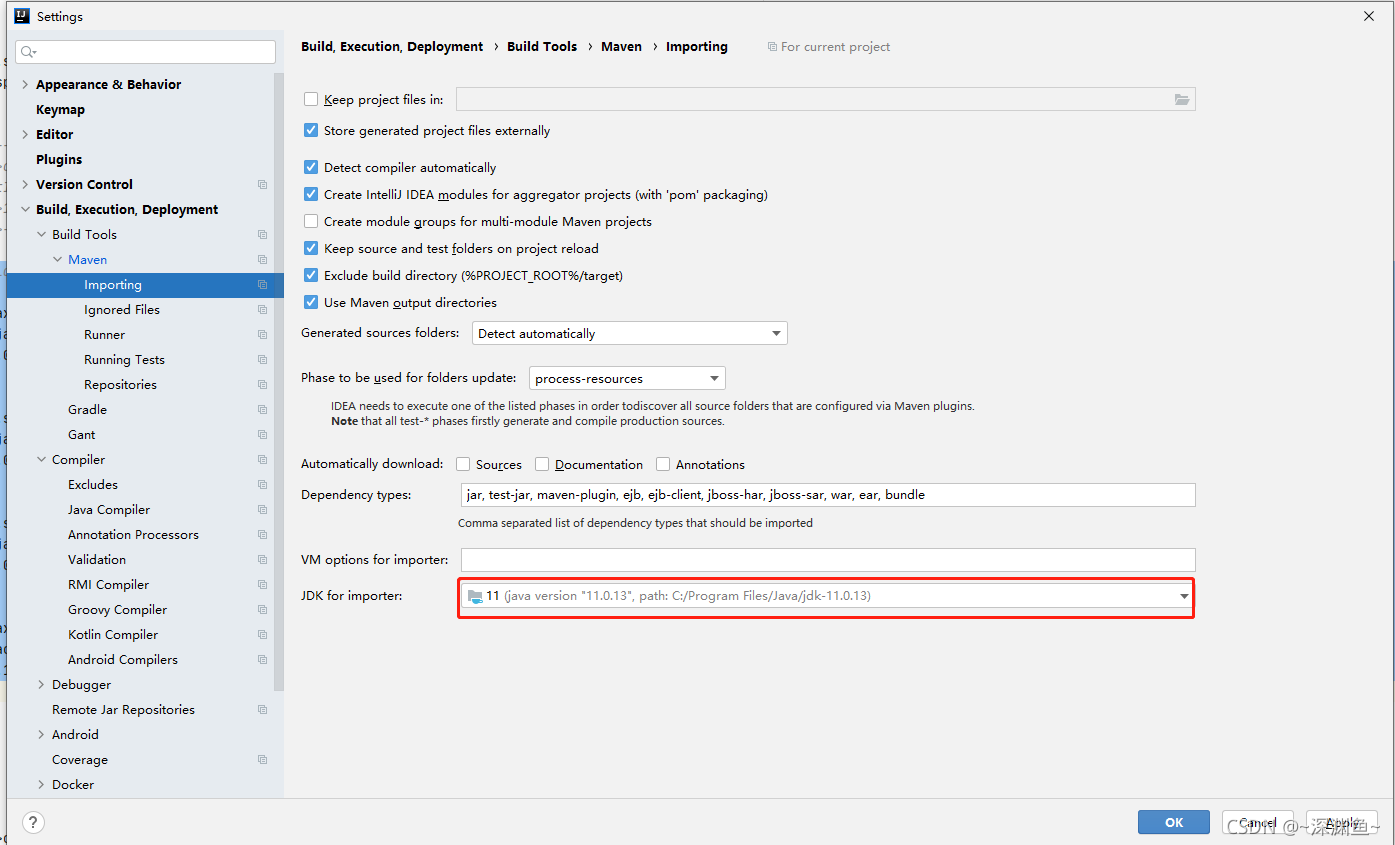Click the IntelliJ IDEA logo in title bar
This screenshot has height=845, width=1395.
coord(21,16)
